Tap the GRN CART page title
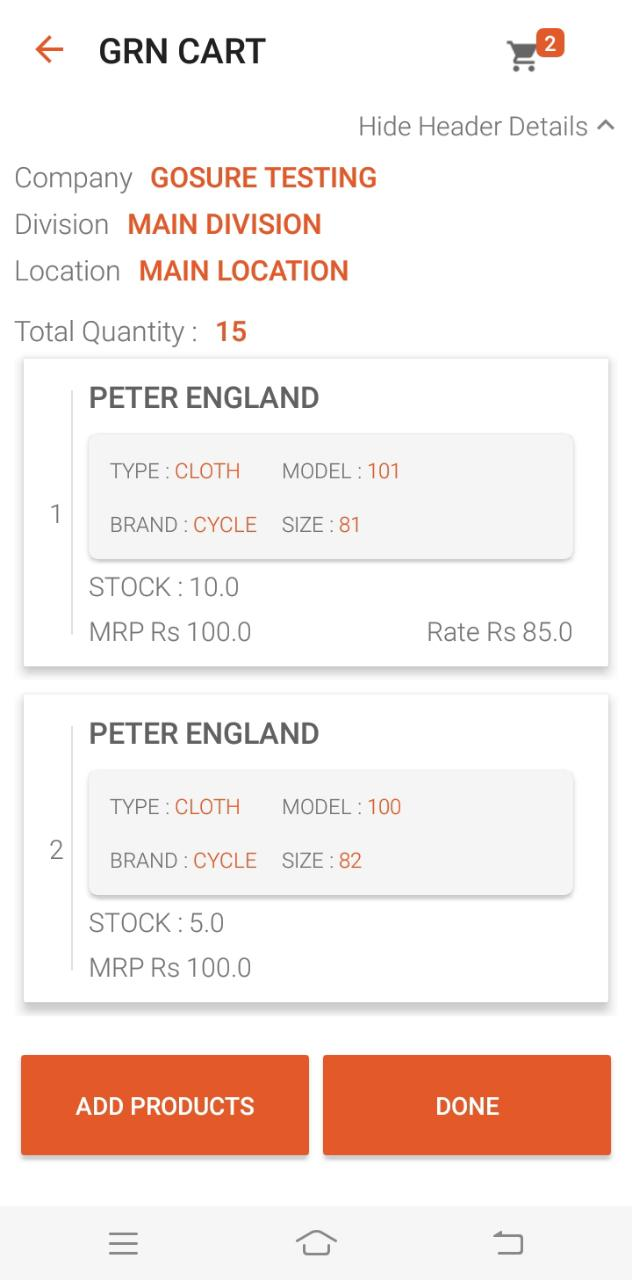The width and height of the screenshot is (632, 1280). 182,51
